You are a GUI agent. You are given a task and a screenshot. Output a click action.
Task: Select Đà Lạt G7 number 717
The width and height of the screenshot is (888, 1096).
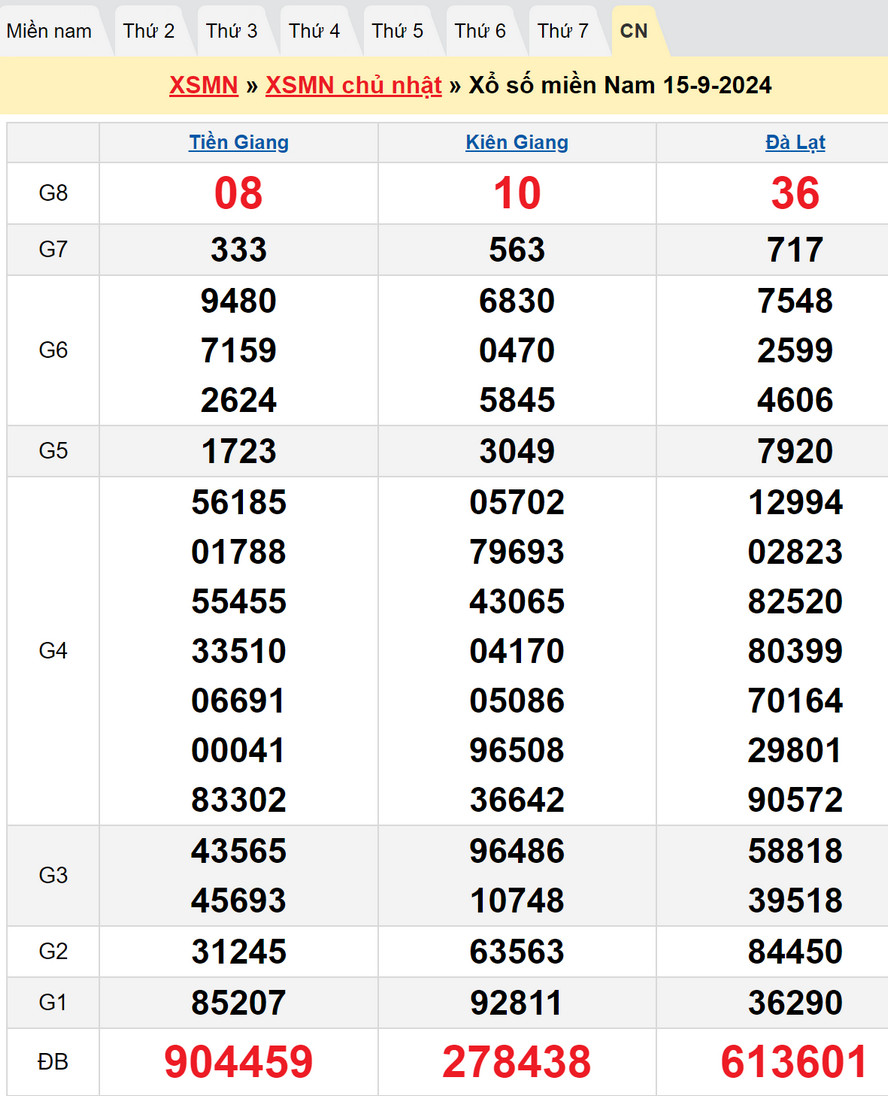click(x=795, y=249)
